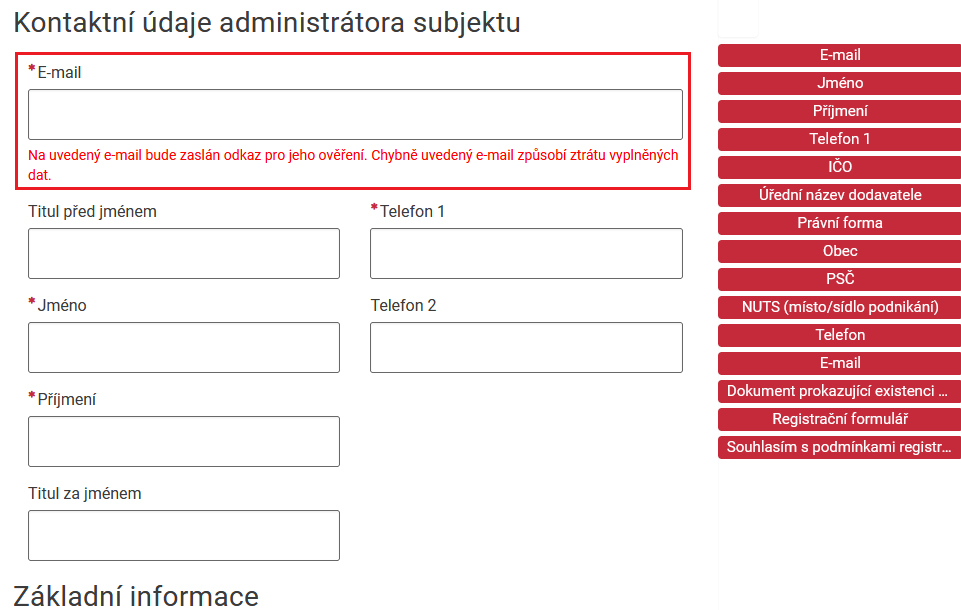Focus the Příjmení input field

184,441
